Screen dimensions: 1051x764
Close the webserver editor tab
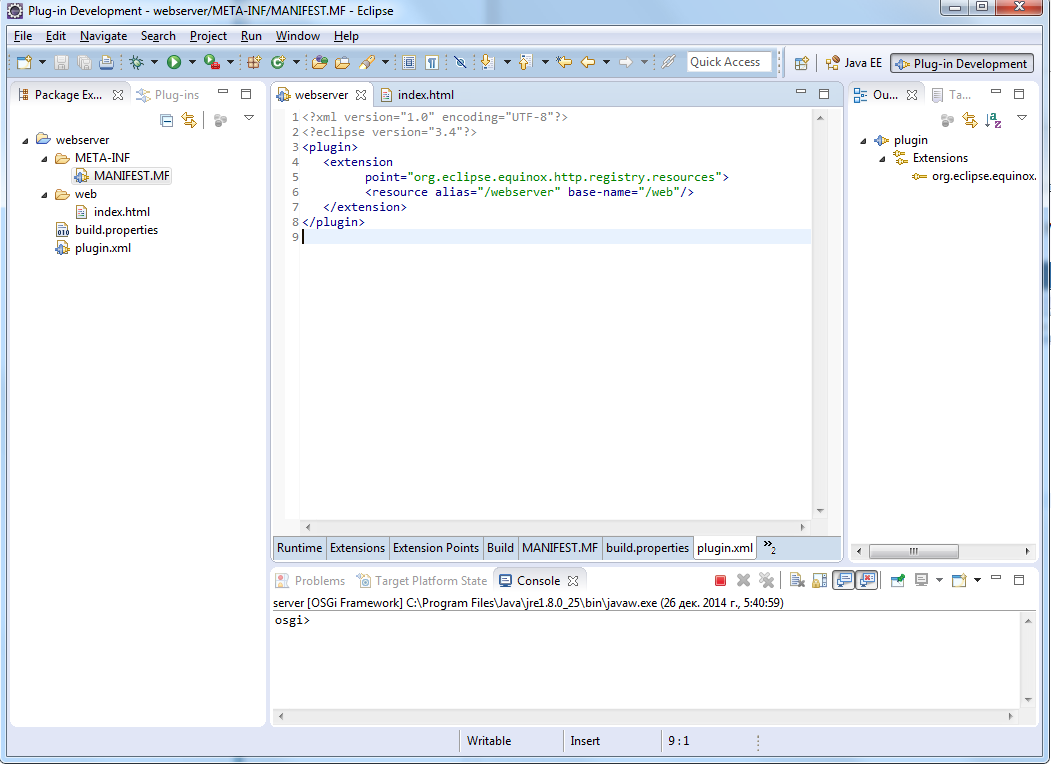tap(361, 94)
